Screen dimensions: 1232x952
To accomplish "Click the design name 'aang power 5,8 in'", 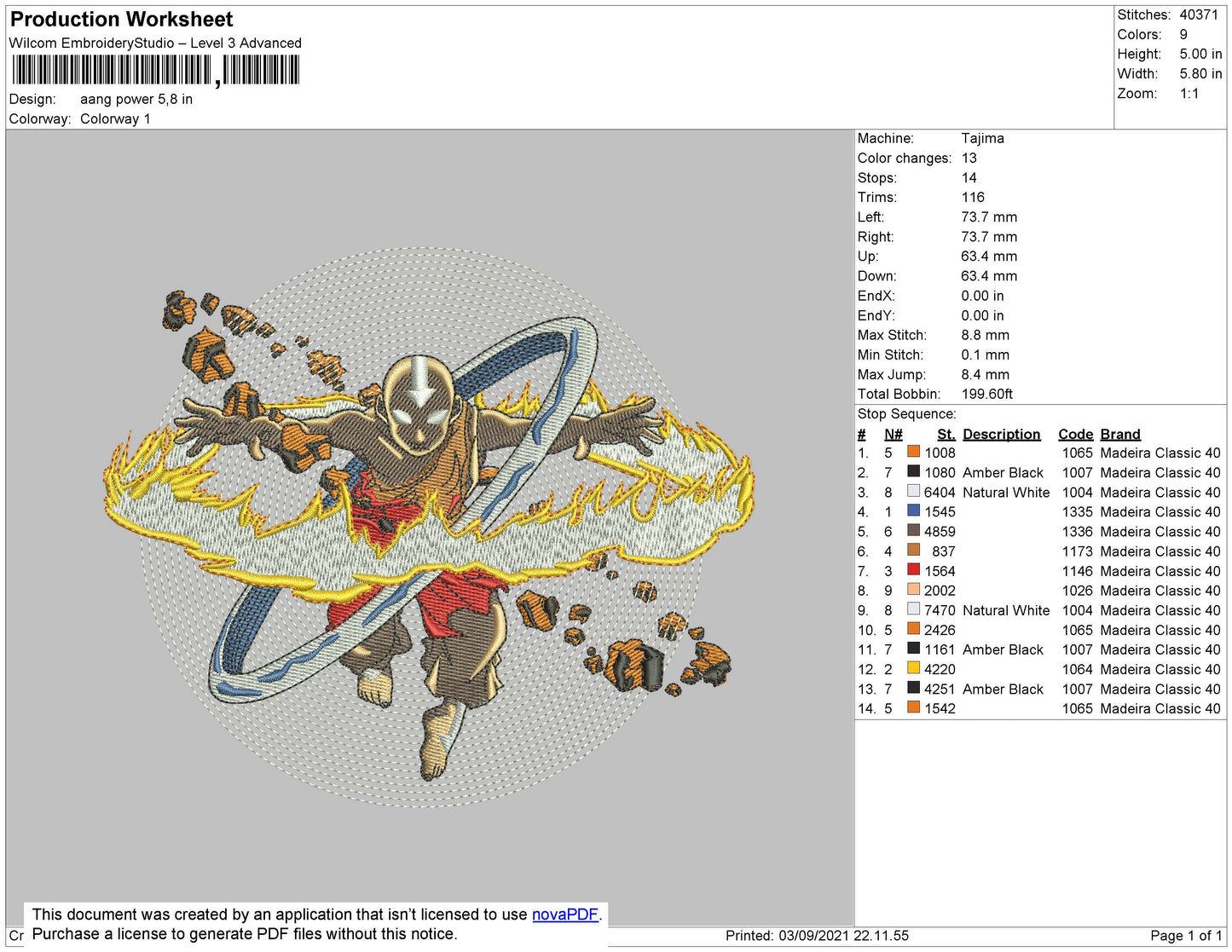I will point(136,99).
